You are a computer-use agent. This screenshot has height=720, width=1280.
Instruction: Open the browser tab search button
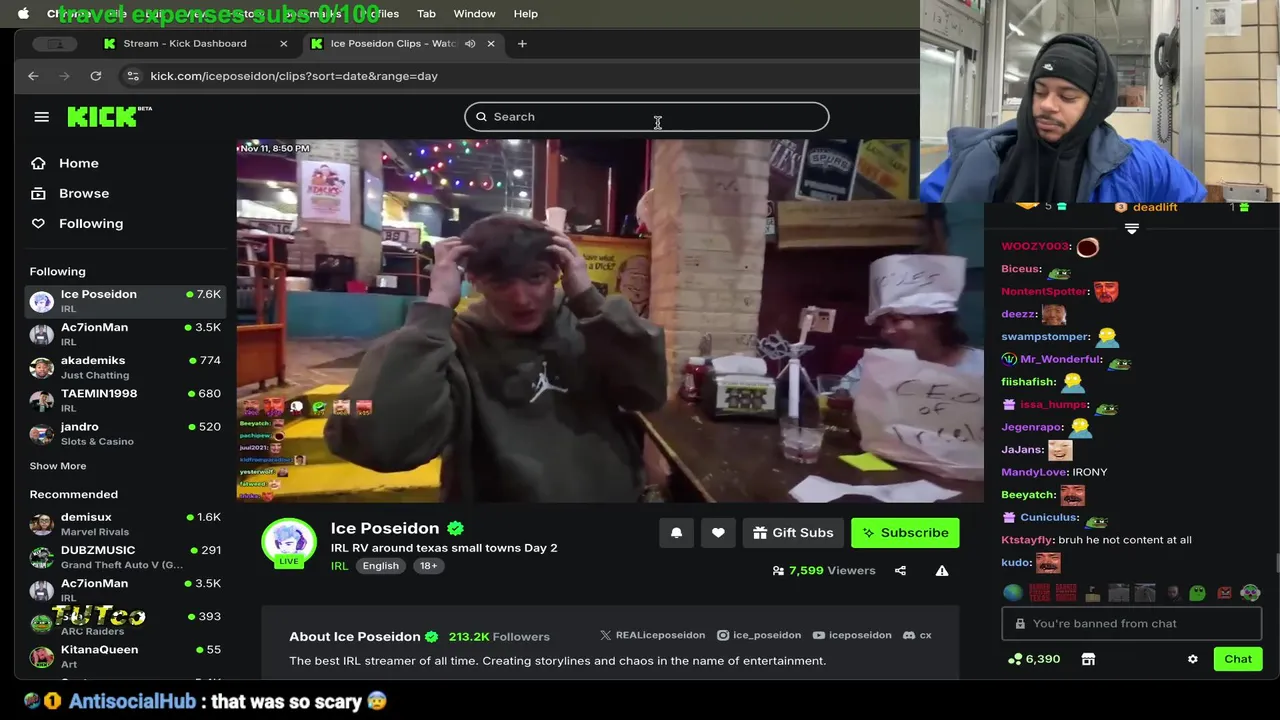pyautogui.click(x=55, y=43)
